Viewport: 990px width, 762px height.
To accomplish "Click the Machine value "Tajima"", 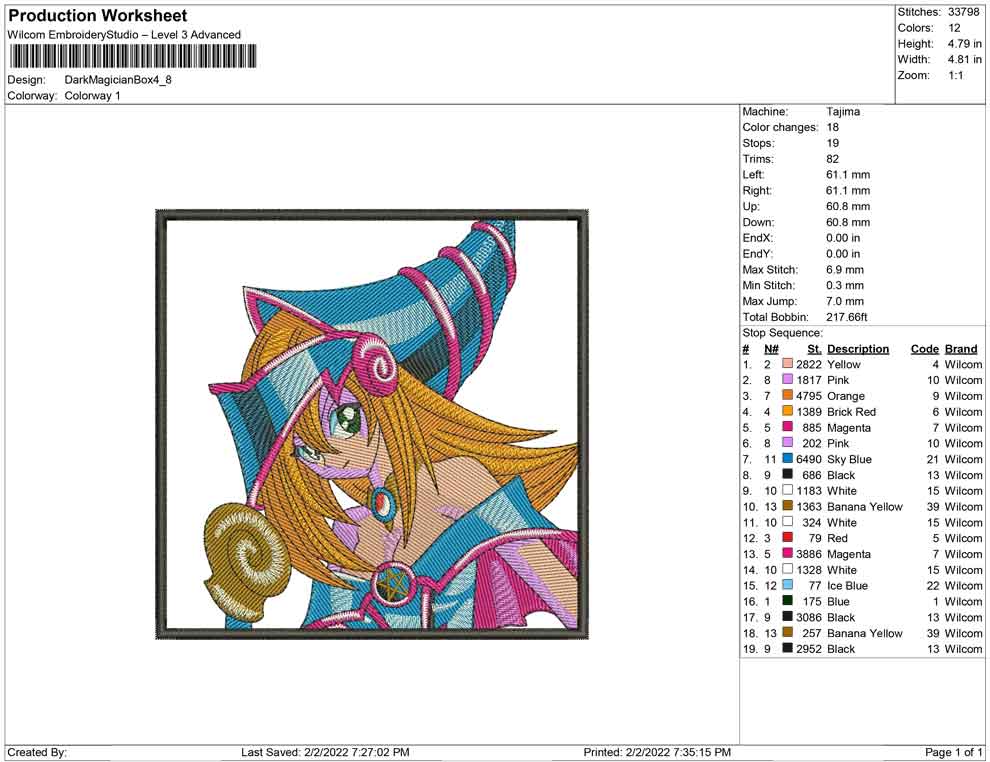I will (843, 111).
